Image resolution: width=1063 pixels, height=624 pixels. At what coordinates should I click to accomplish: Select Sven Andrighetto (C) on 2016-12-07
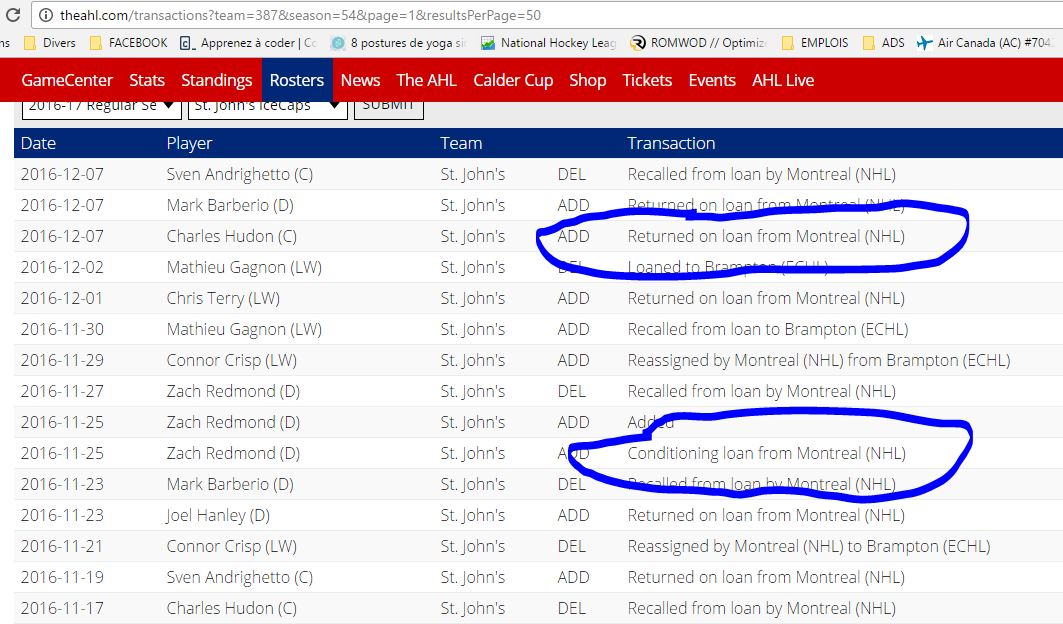click(240, 174)
